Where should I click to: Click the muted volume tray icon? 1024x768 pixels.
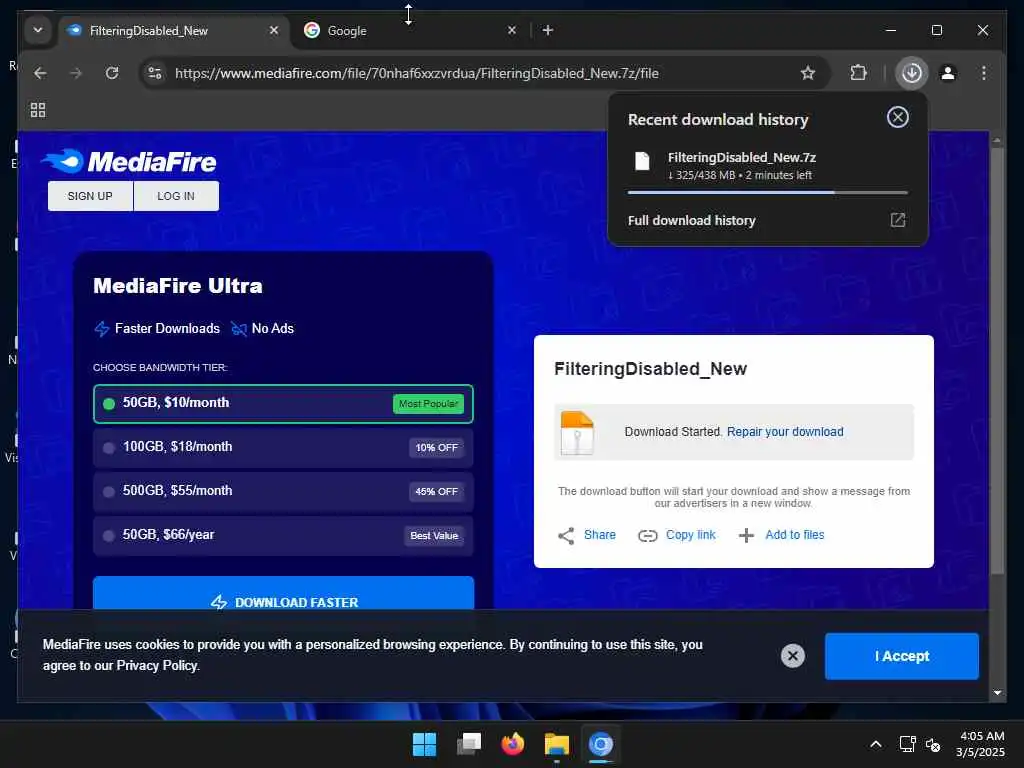coord(933,744)
